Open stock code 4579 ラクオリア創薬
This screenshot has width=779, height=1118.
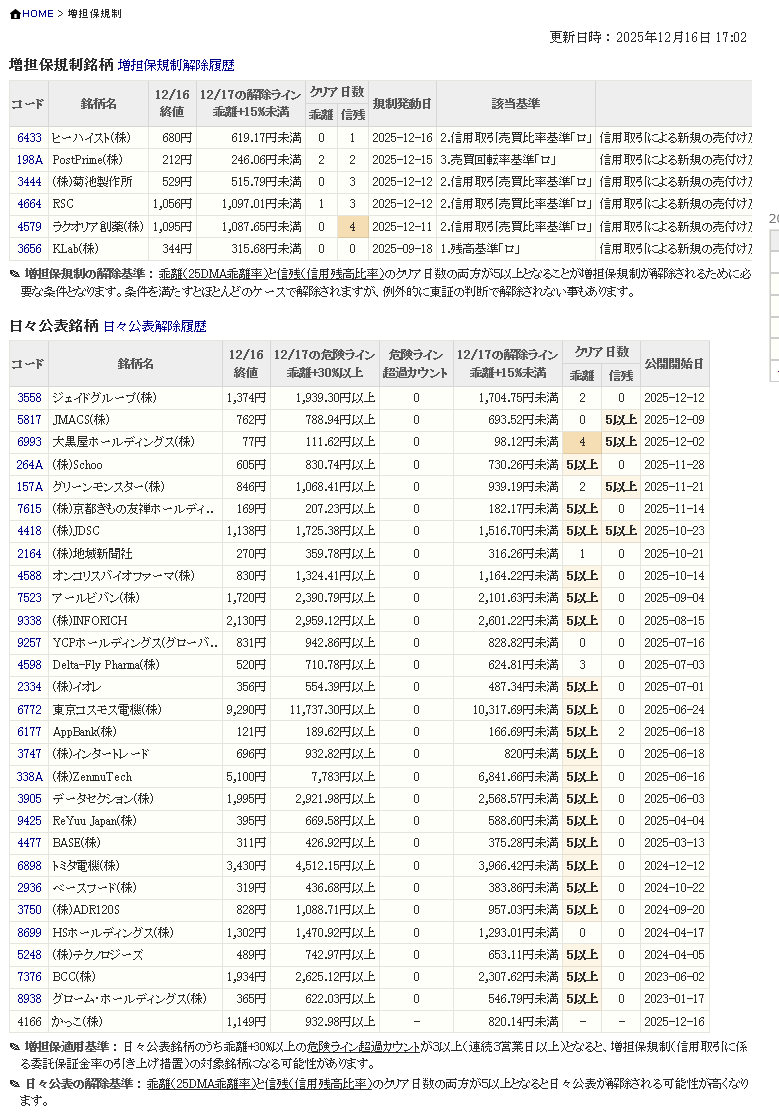(x=29, y=227)
